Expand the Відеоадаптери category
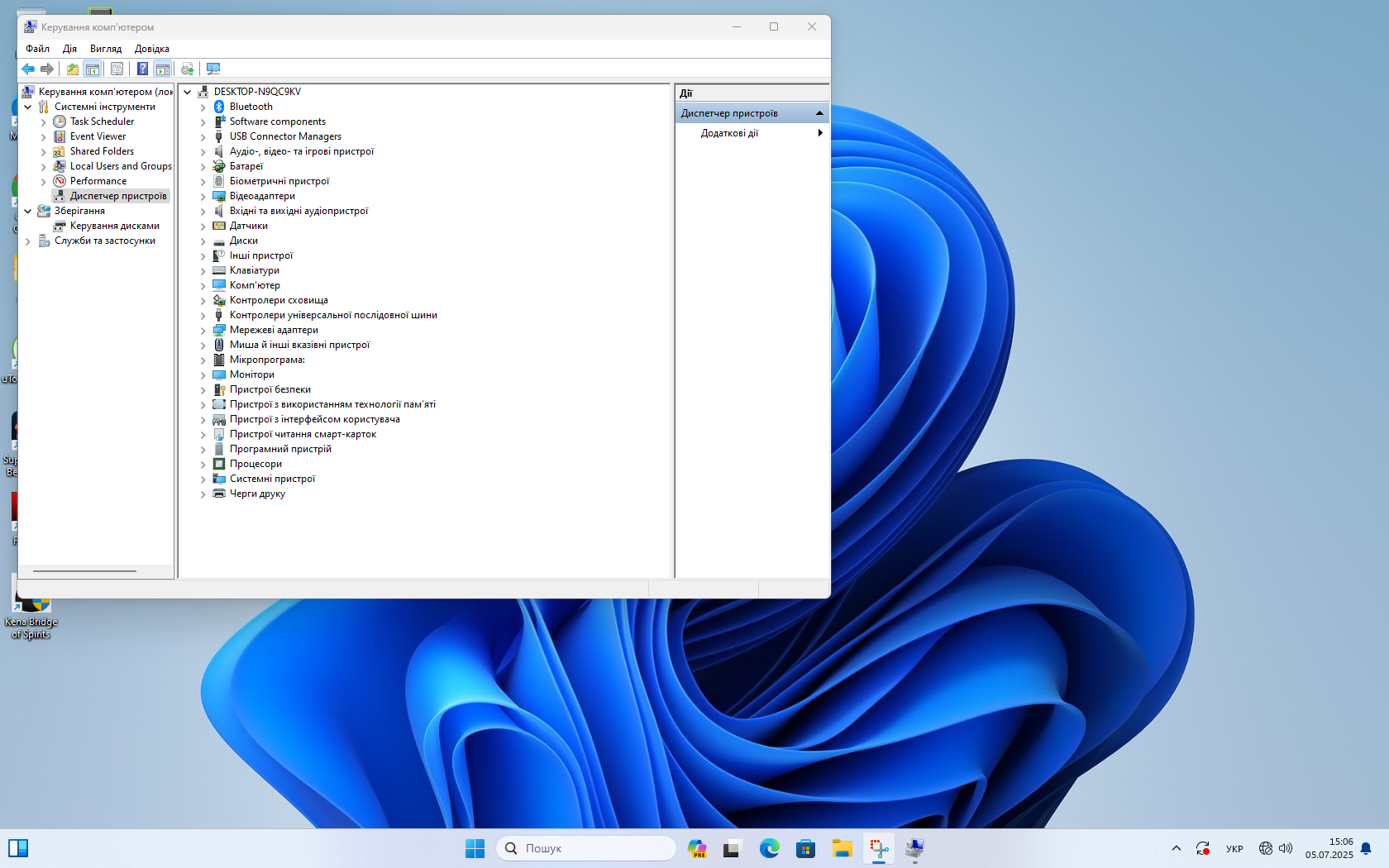1389x868 pixels. click(x=203, y=197)
